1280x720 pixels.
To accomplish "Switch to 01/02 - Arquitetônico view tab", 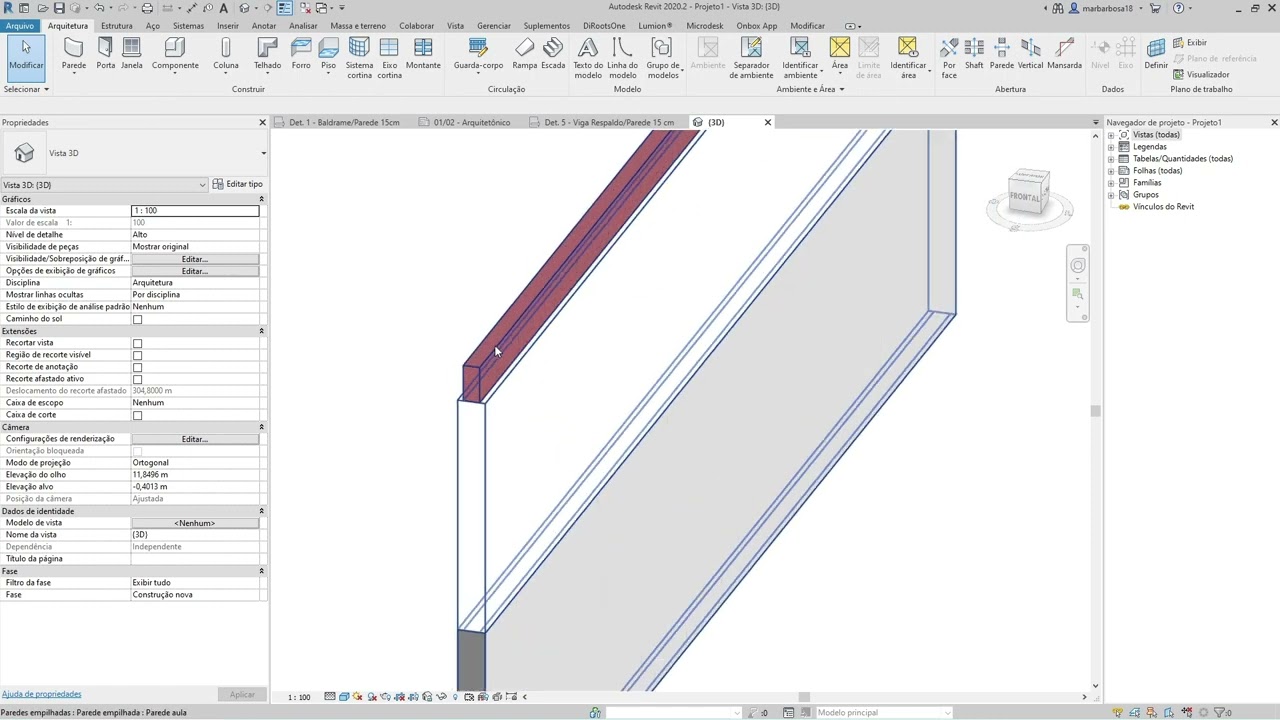I will [472, 122].
